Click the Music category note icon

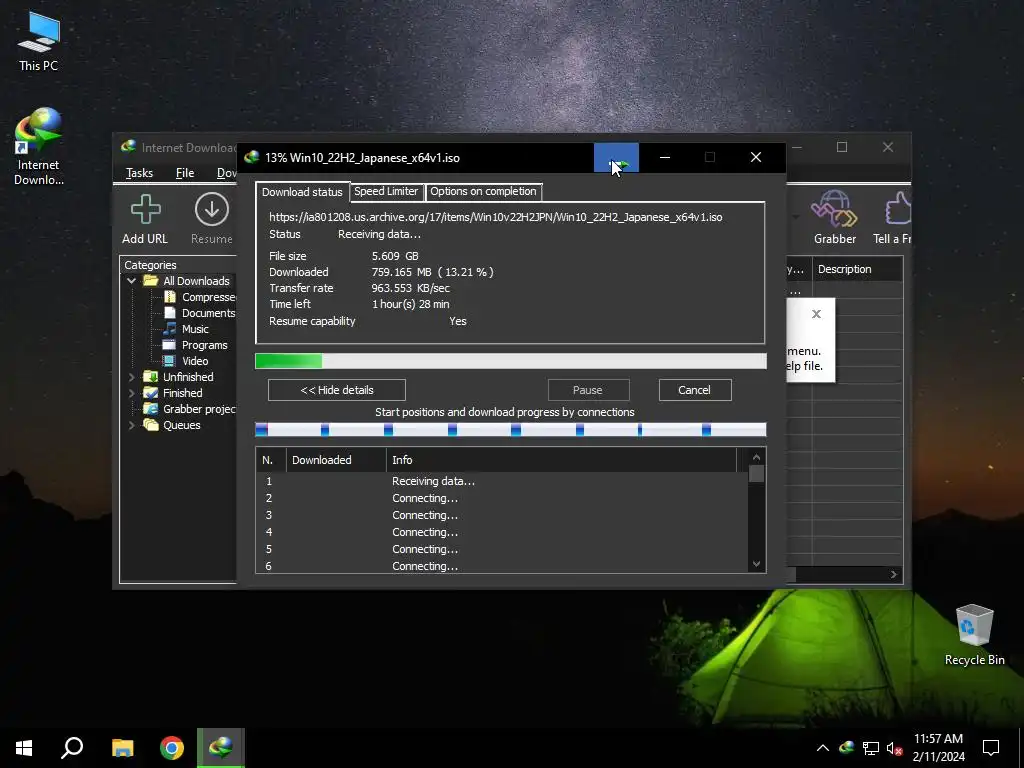pos(170,328)
